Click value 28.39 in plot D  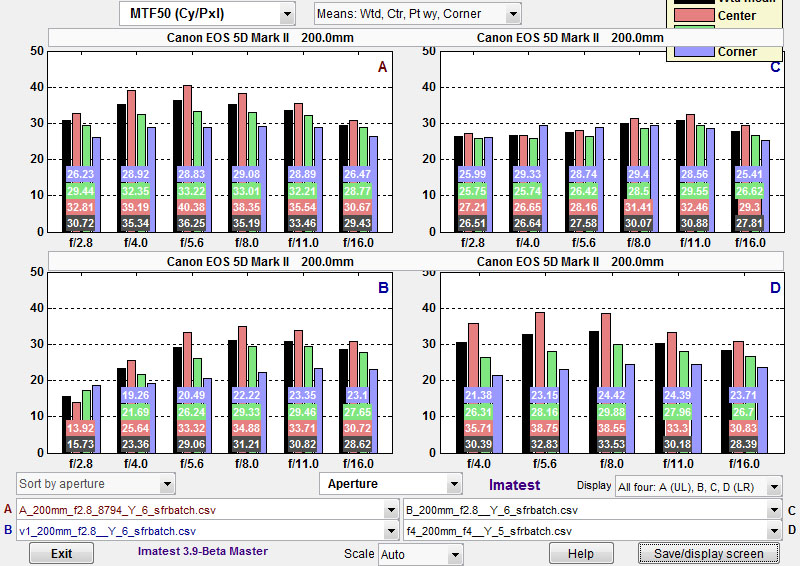[743, 445]
